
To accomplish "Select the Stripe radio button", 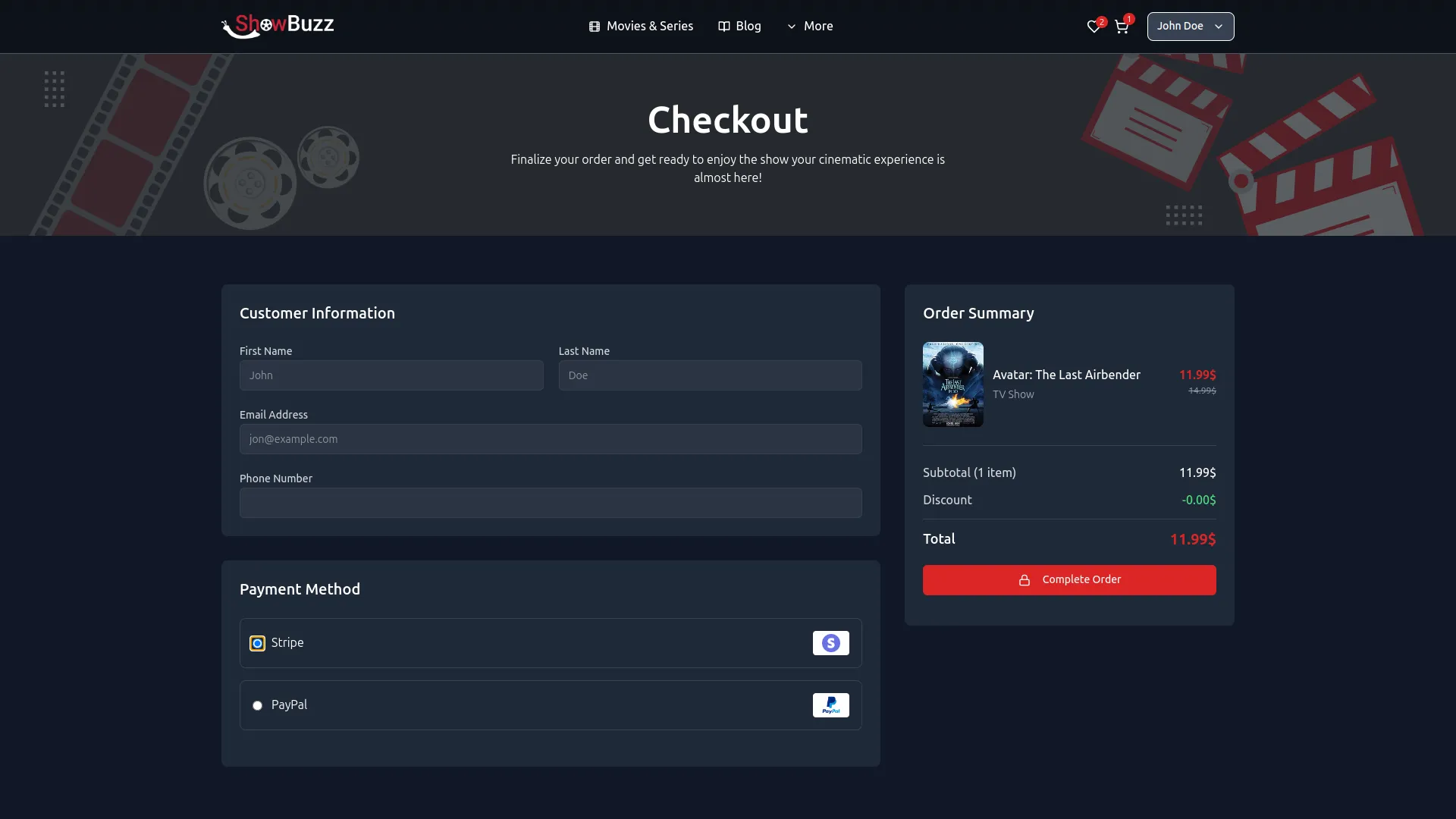I will coord(258,643).
